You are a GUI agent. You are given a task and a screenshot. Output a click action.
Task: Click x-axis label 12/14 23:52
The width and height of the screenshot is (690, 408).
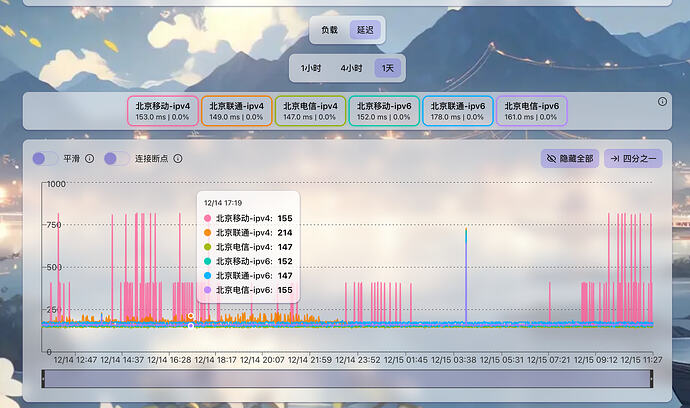point(358,360)
